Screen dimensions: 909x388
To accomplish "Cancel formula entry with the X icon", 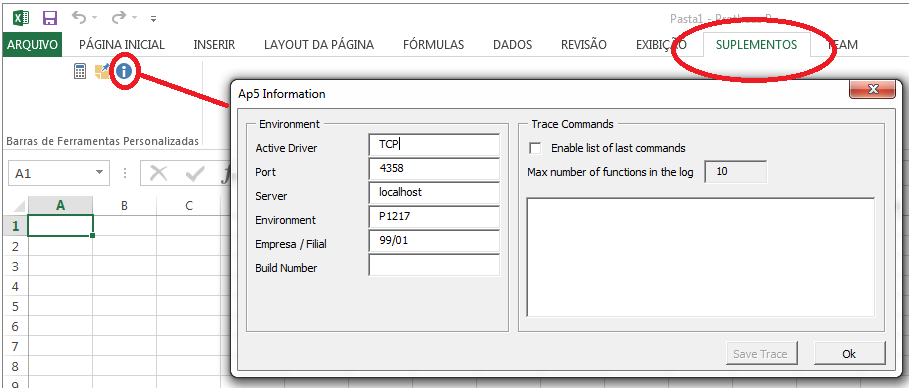I will tap(158, 173).
